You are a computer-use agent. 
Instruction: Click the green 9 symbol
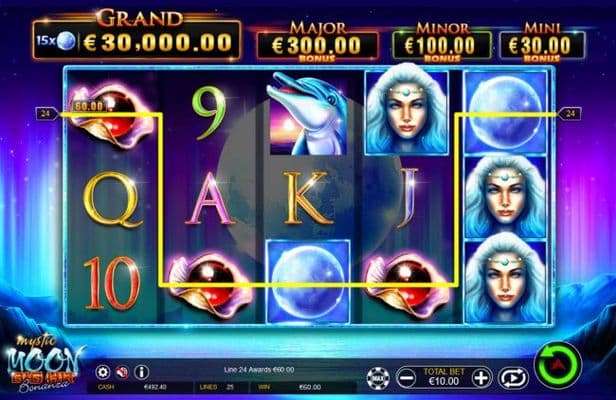pos(209,113)
